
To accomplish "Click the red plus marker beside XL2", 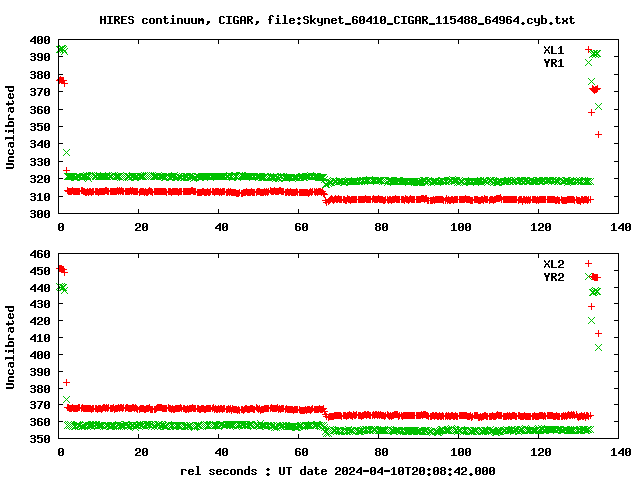I will 588,264.
